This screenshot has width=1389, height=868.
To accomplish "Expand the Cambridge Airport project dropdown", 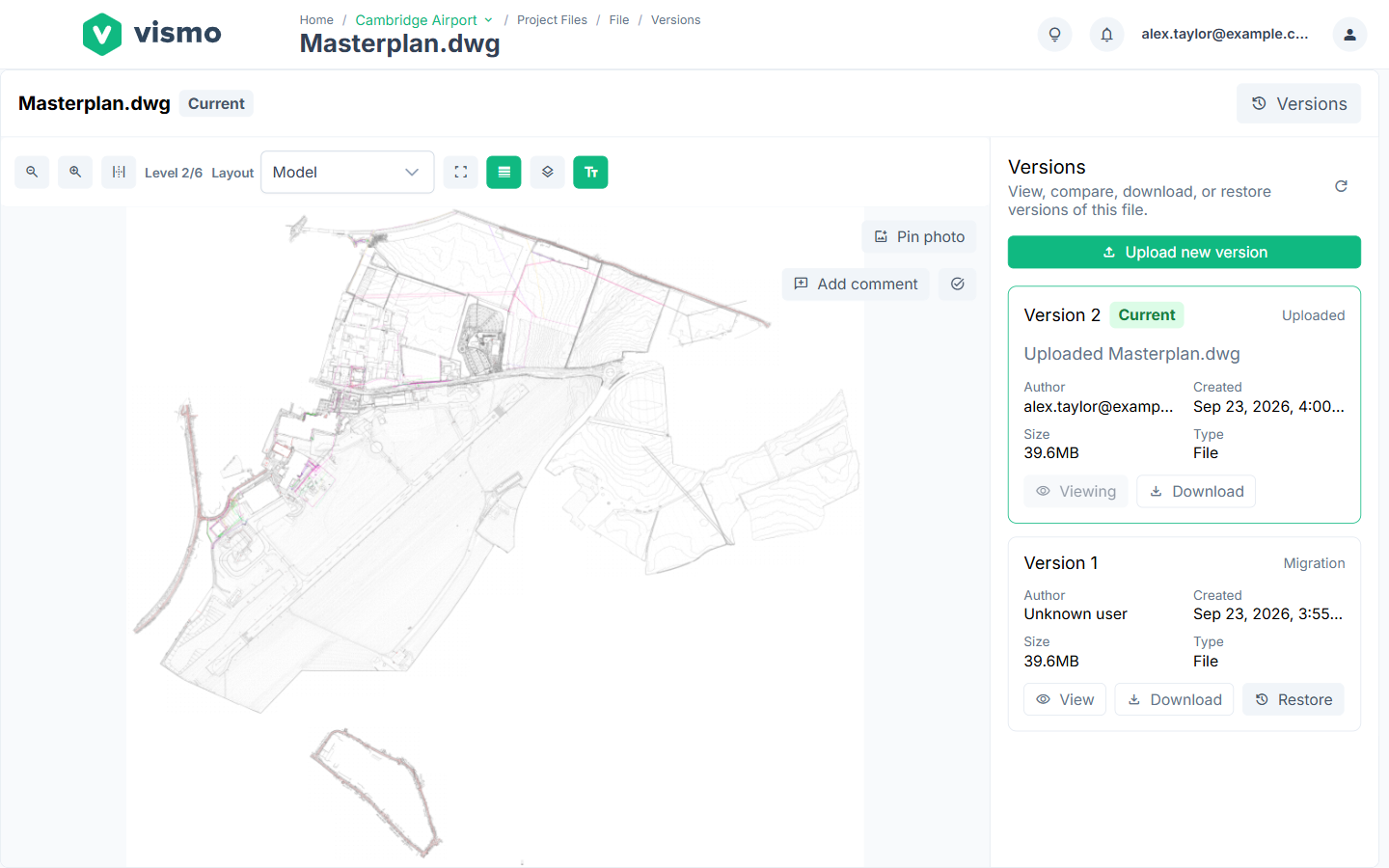I will 424,19.
